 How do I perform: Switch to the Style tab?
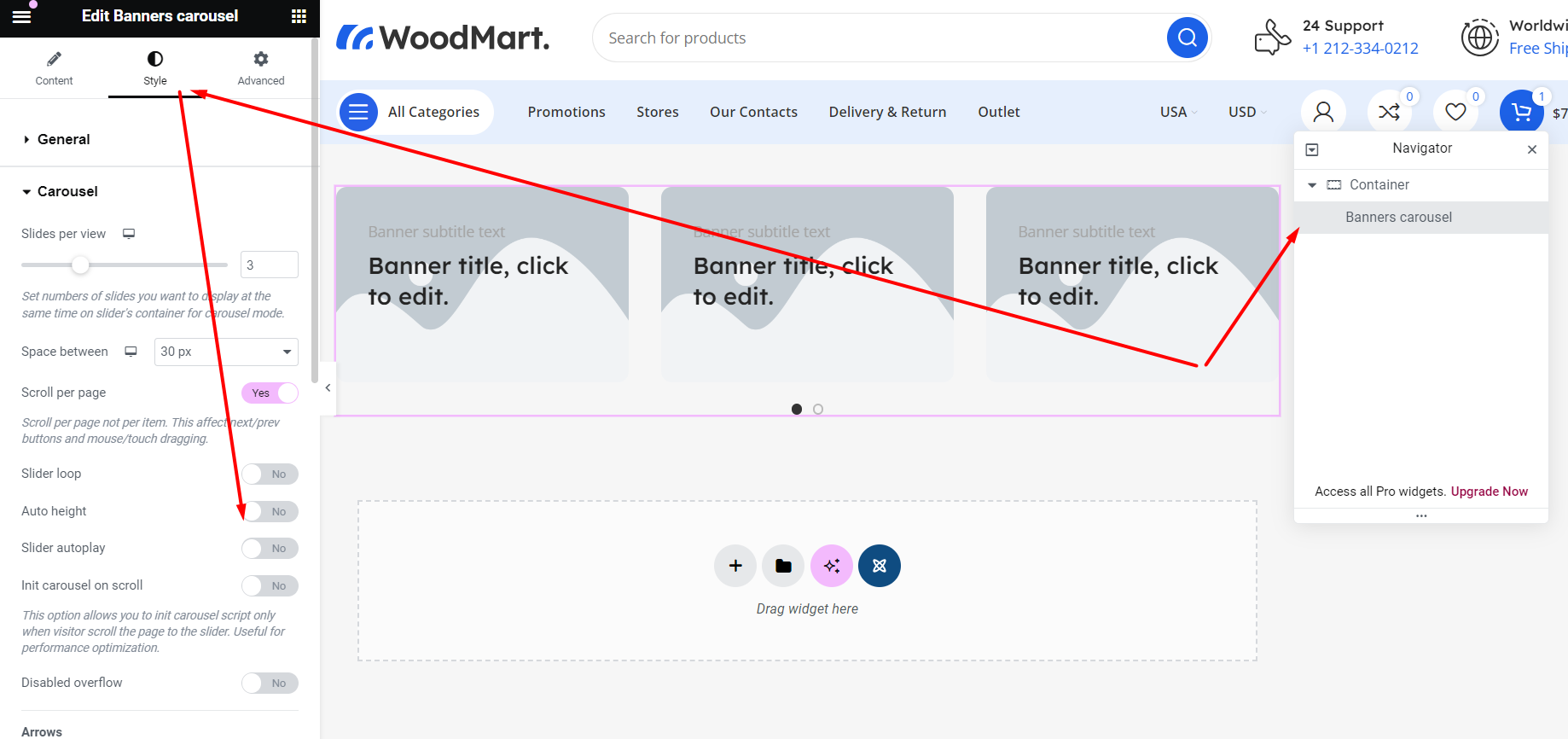155,67
